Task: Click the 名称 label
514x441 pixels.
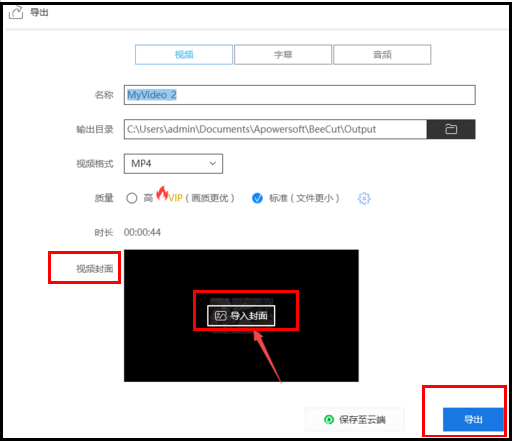Action: pyautogui.click(x=104, y=95)
